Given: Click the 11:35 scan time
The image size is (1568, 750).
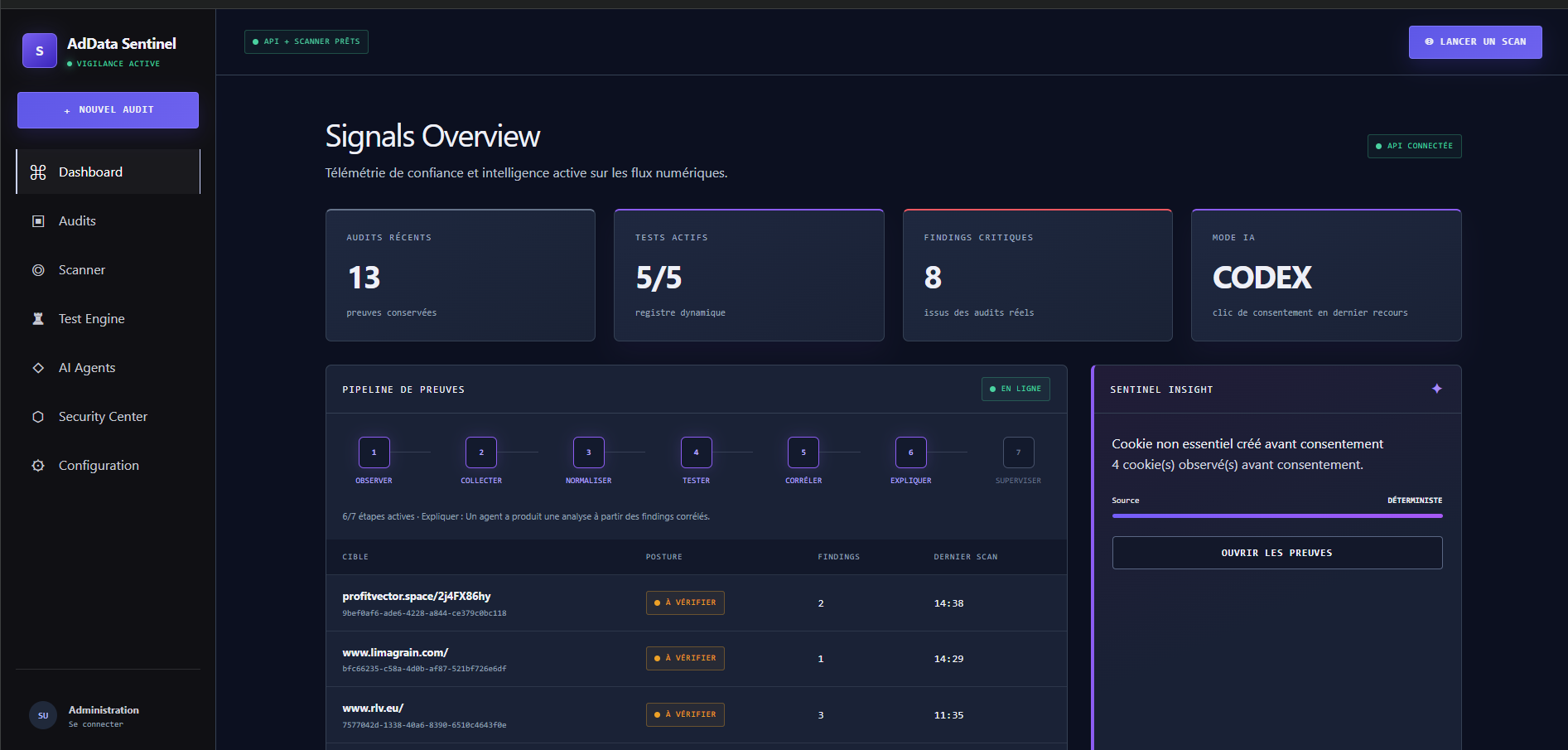Looking at the screenshot, I should click(949, 715).
